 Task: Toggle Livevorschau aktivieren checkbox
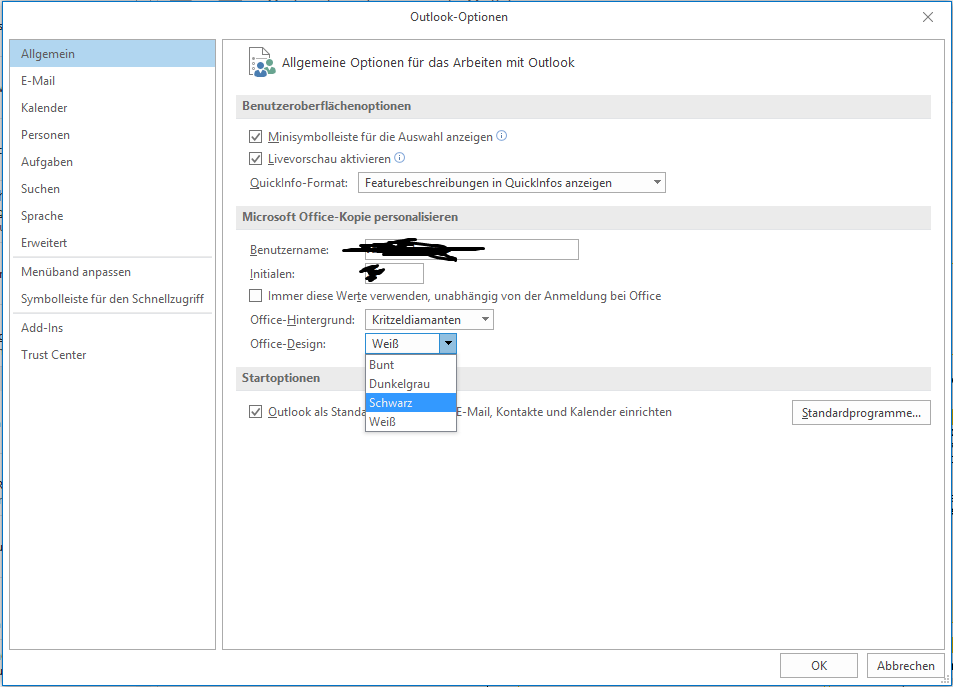pos(256,159)
